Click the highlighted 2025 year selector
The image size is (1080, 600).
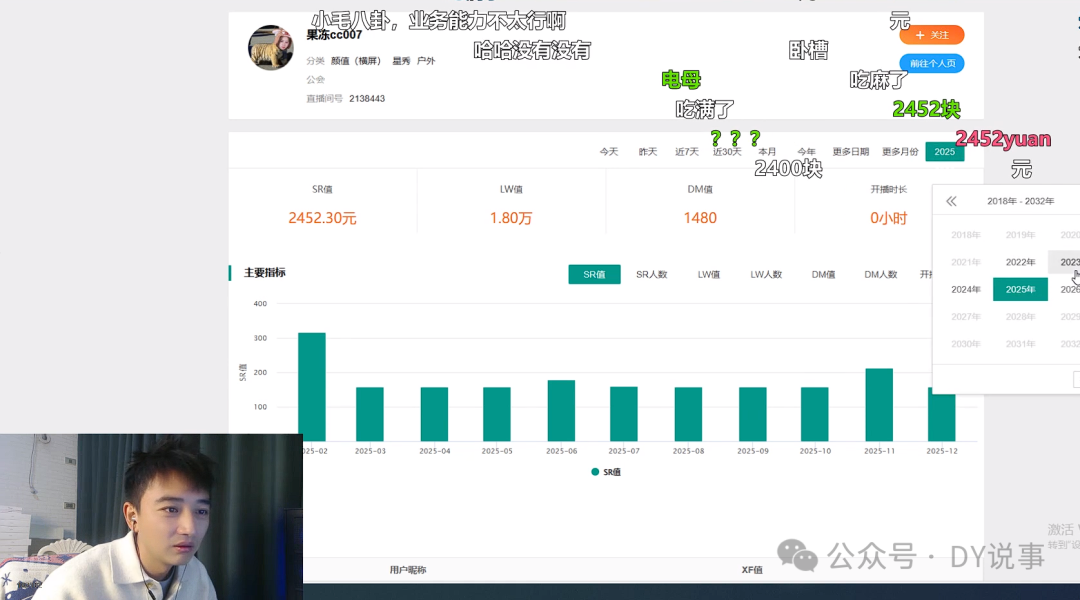click(x=945, y=152)
